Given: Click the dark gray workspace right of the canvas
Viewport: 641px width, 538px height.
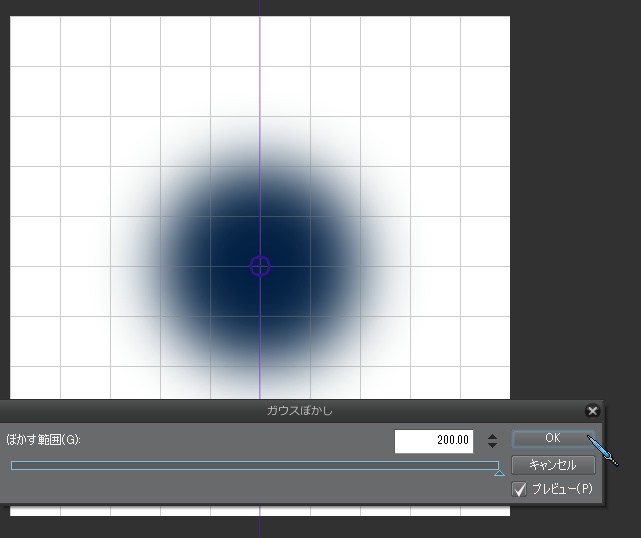Looking at the screenshot, I should [x=575, y=200].
